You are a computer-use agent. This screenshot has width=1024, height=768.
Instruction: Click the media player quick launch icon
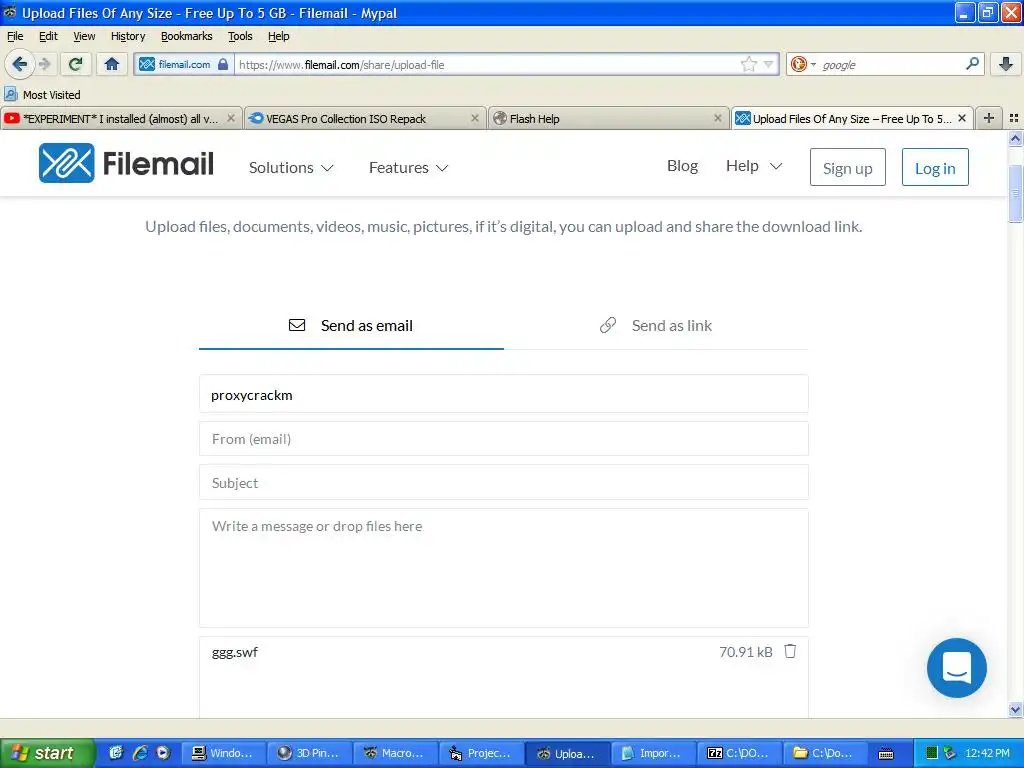163,753
